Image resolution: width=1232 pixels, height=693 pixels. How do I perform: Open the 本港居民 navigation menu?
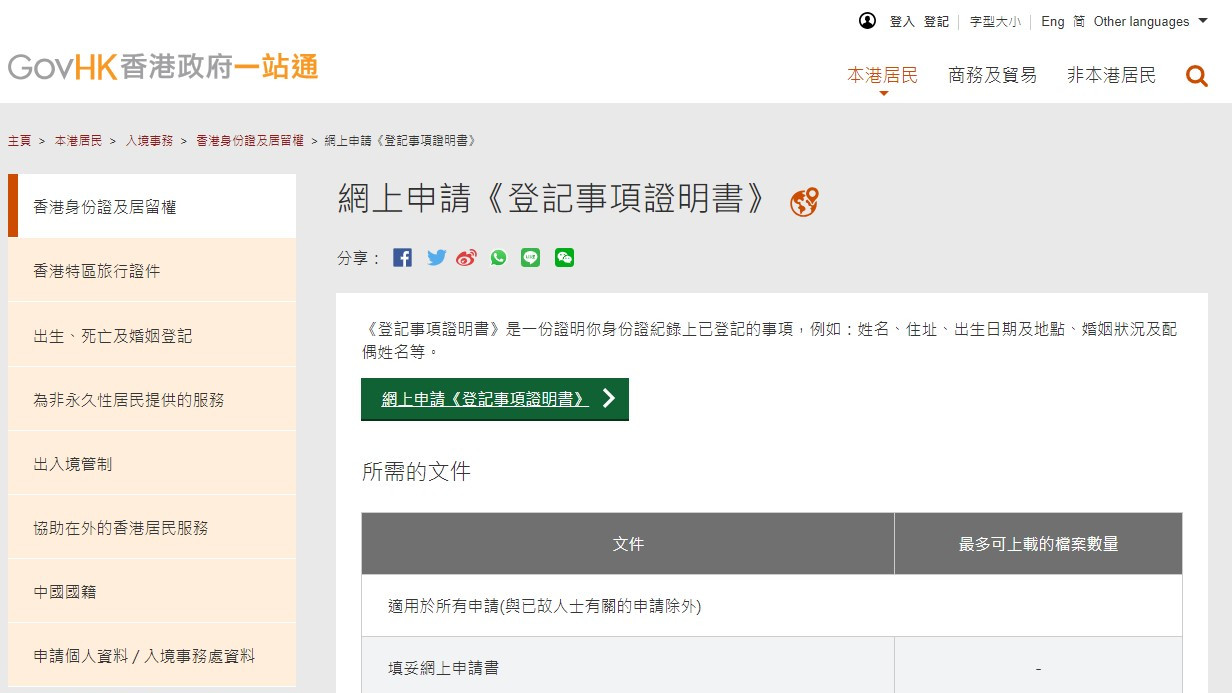click(x=882, y=75)
